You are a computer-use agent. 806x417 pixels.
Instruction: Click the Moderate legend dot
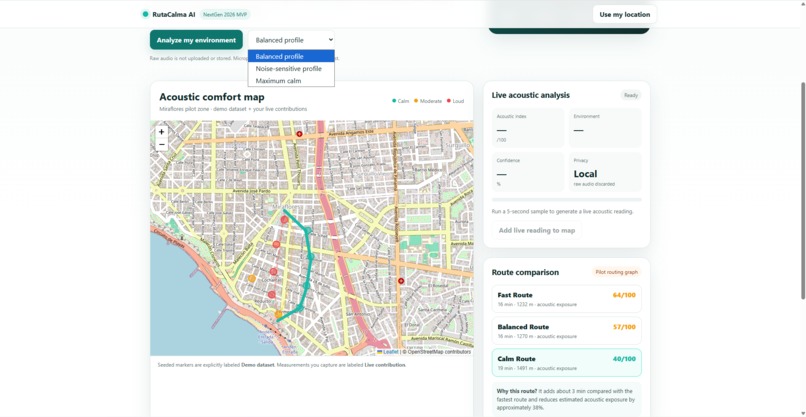416,101
